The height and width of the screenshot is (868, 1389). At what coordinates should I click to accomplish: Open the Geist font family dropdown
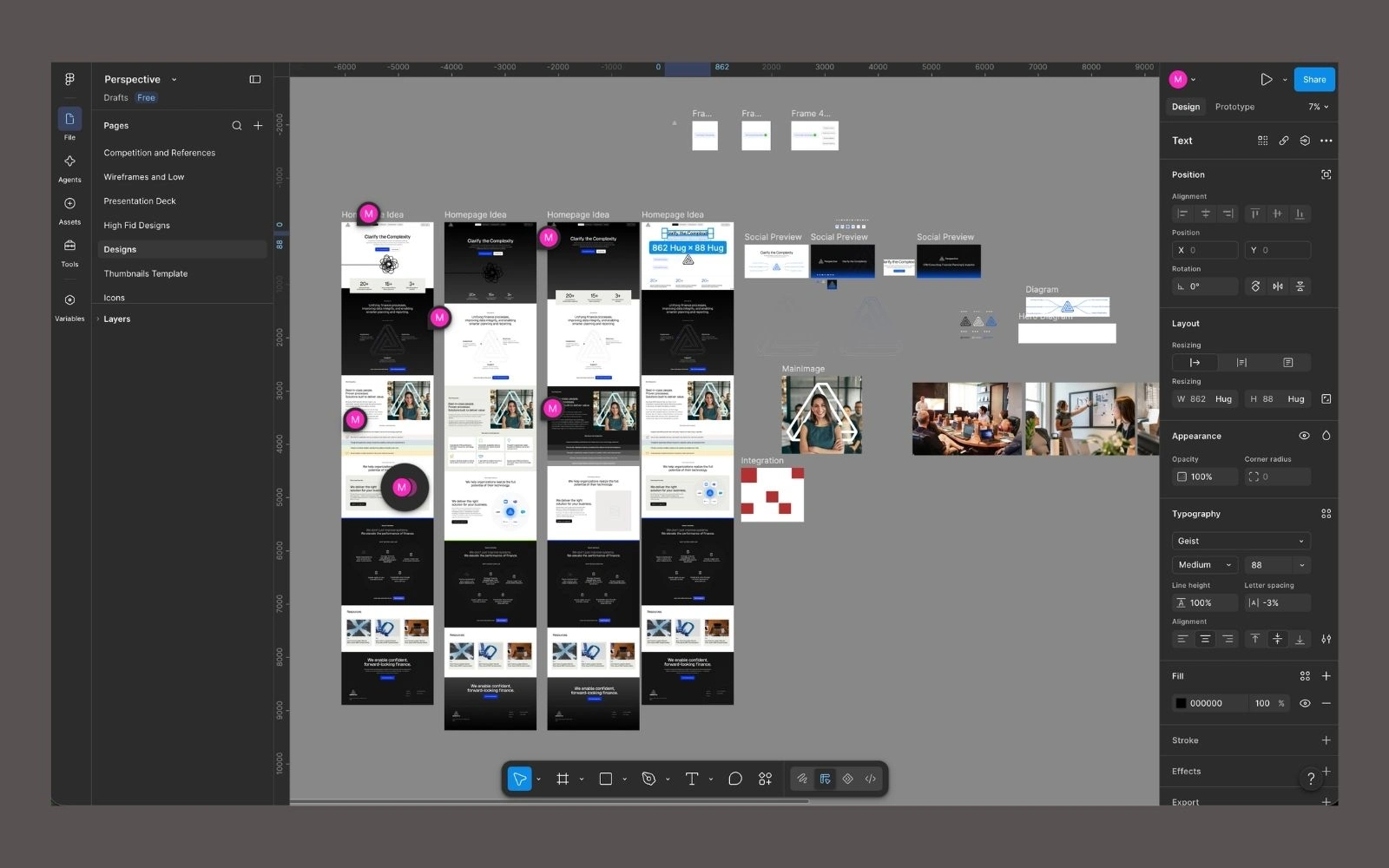coord(1241,541)
